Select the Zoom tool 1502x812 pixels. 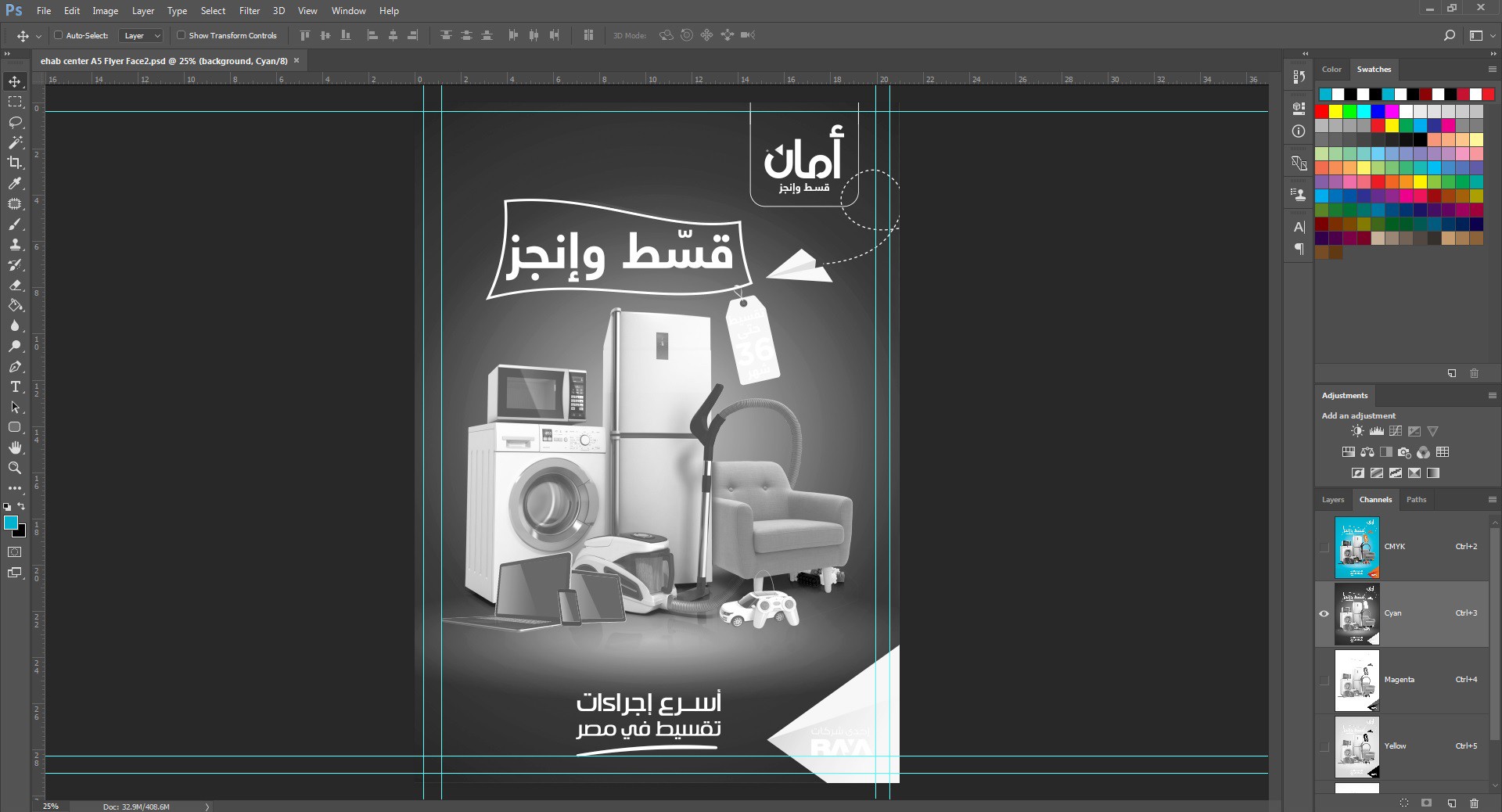(15, 468)
